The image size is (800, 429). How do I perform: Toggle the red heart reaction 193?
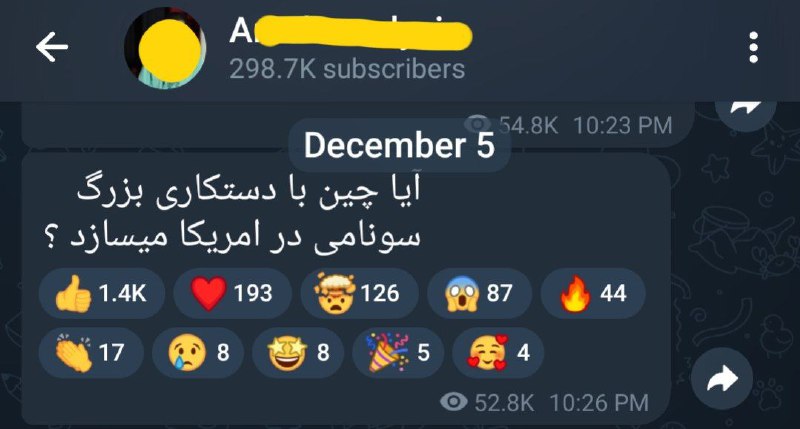click(232, 293)
